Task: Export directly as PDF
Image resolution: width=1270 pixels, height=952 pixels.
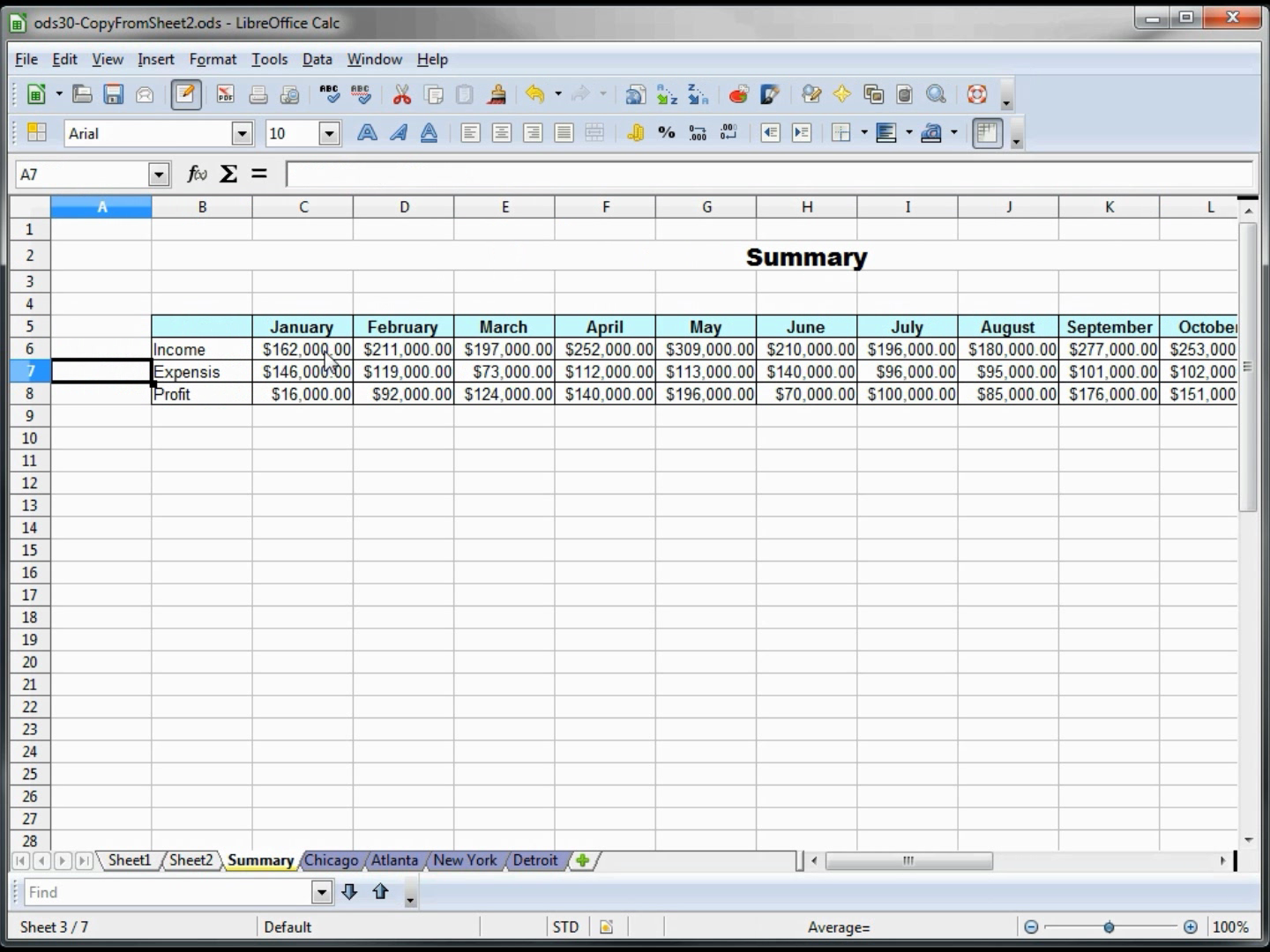Action: (226, 94)
